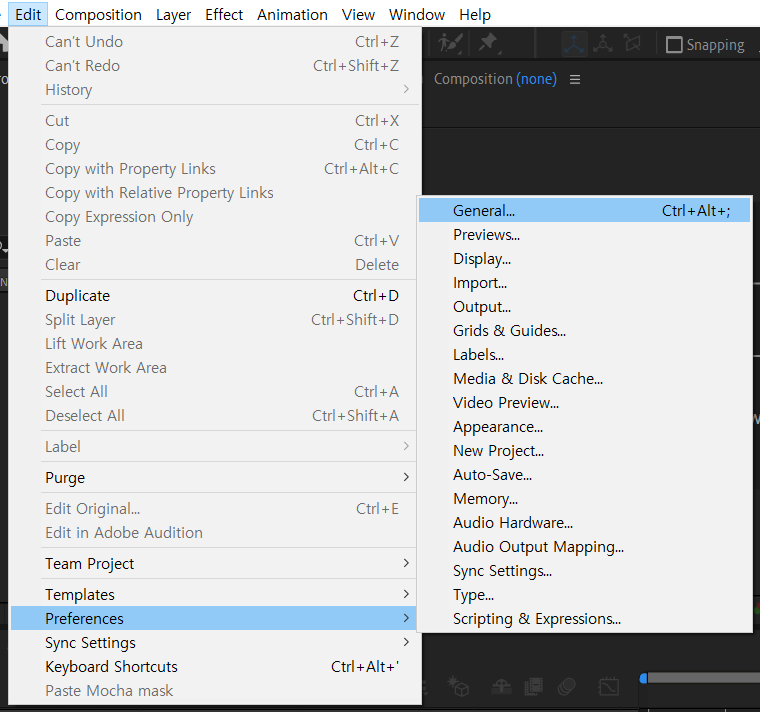Click the gray time navigator bar
This screenshot has width=760, height=712.
(704, 678)
